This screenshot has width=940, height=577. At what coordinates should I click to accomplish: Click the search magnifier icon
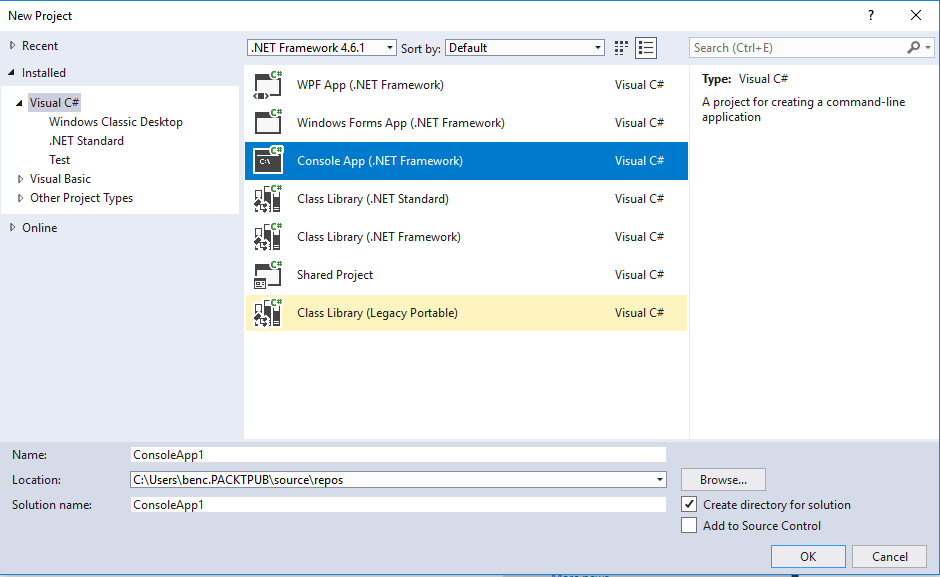tap(914, 47)
